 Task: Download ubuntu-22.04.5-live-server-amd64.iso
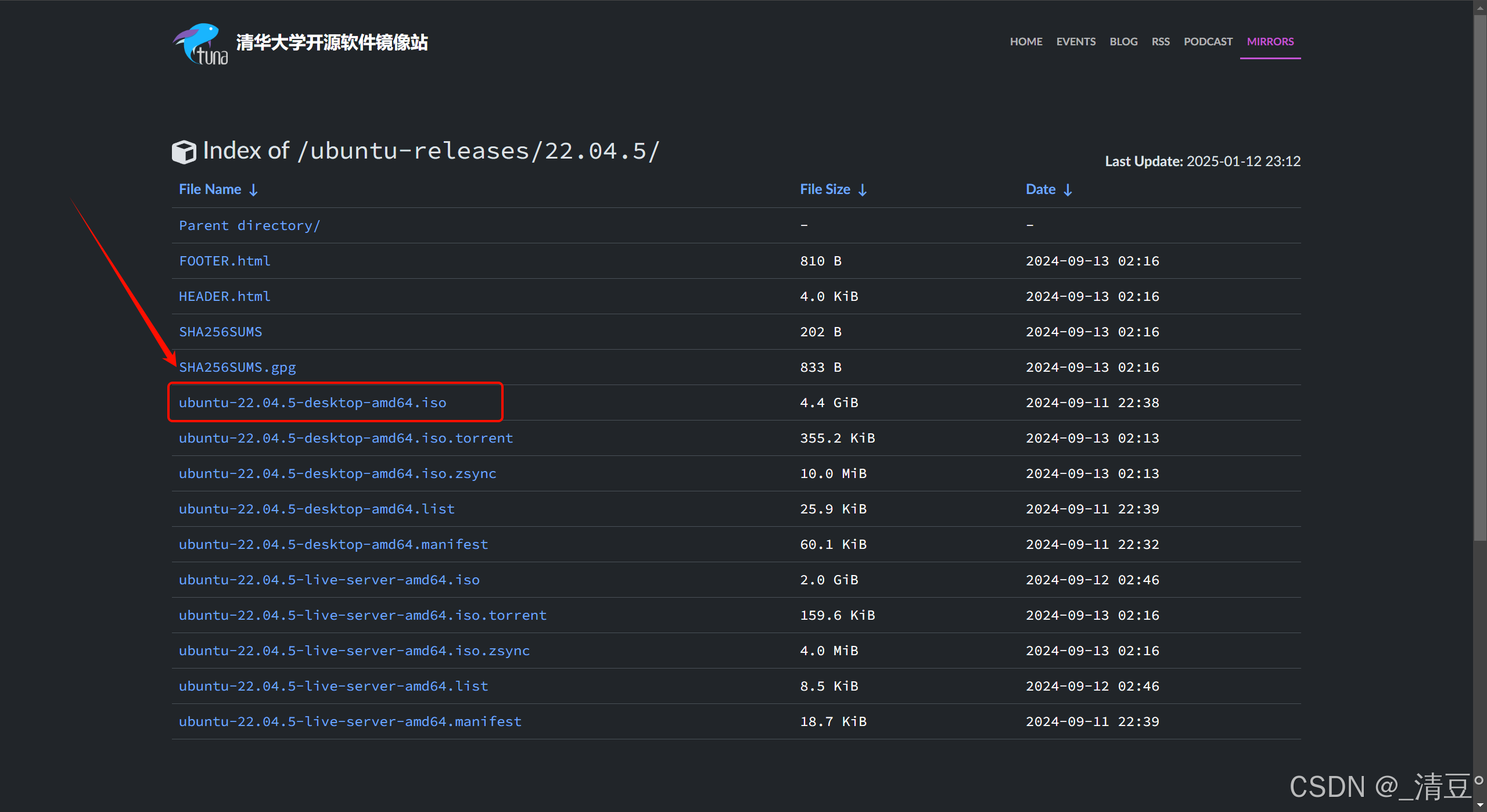329,580
